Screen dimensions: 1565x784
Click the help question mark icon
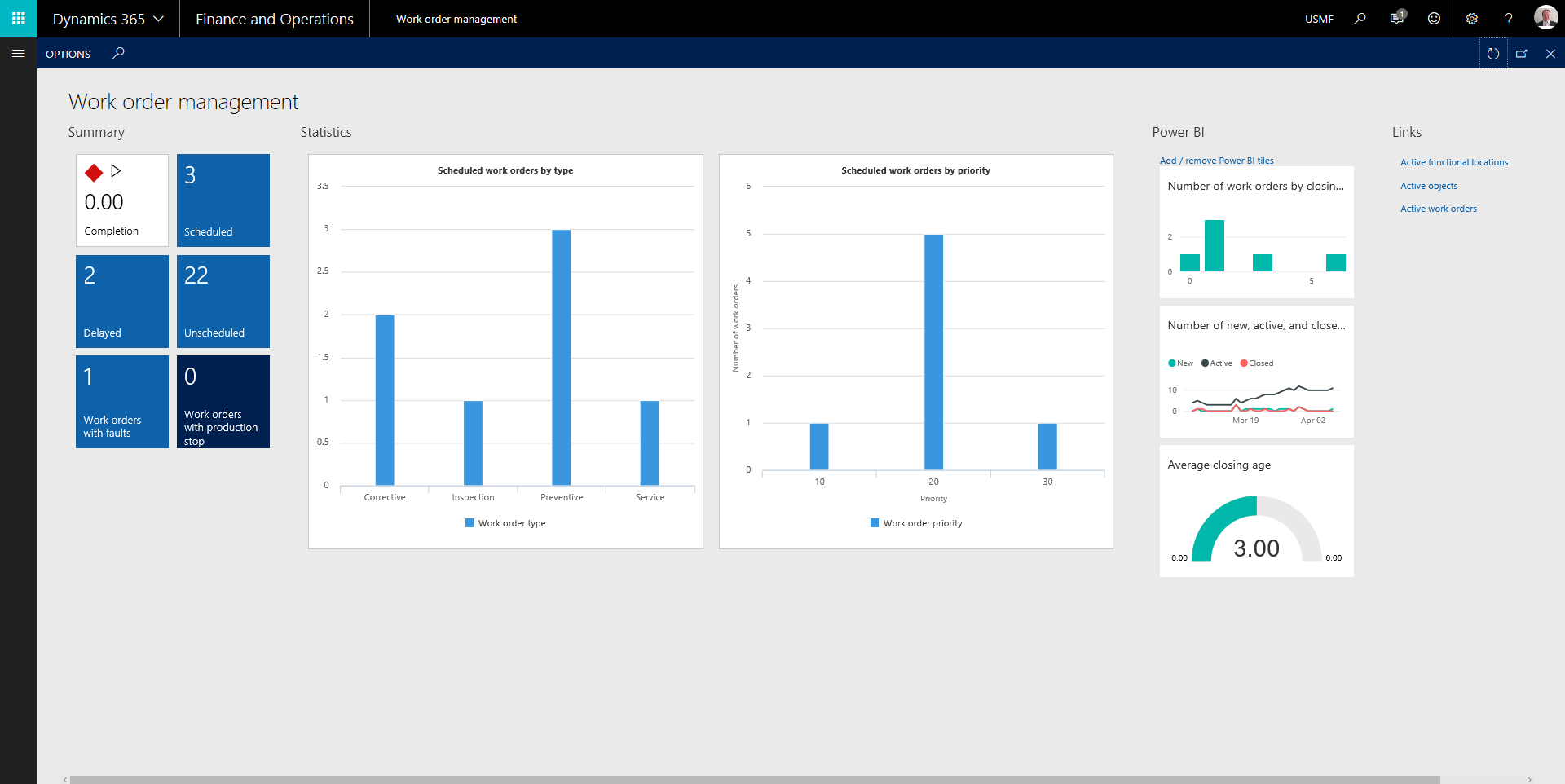(1508, 19)
